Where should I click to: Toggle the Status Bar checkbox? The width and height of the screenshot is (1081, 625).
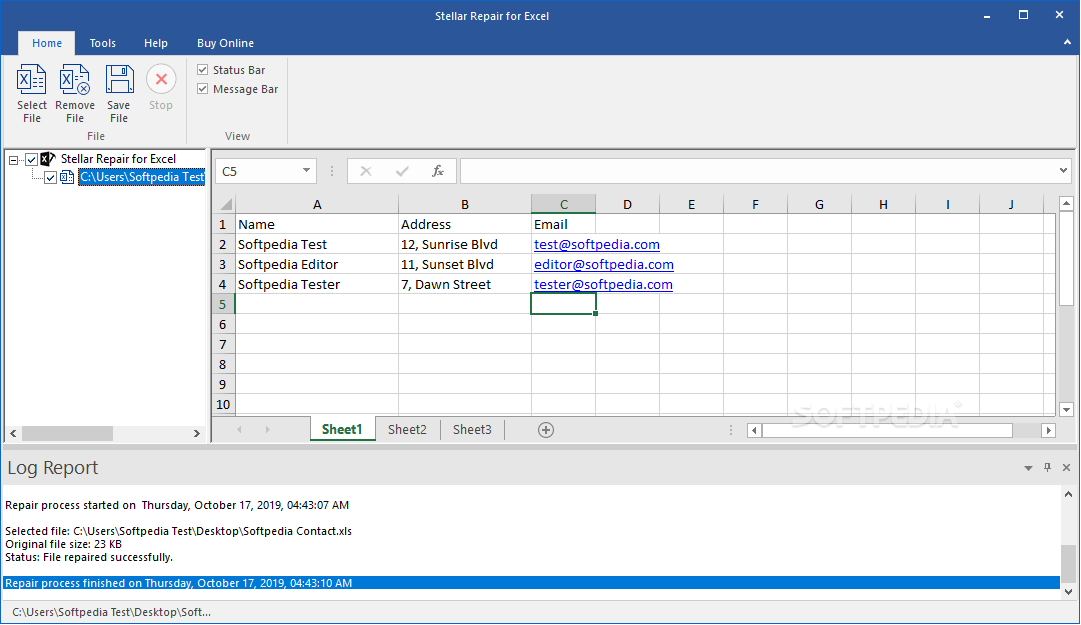point(203,70)
